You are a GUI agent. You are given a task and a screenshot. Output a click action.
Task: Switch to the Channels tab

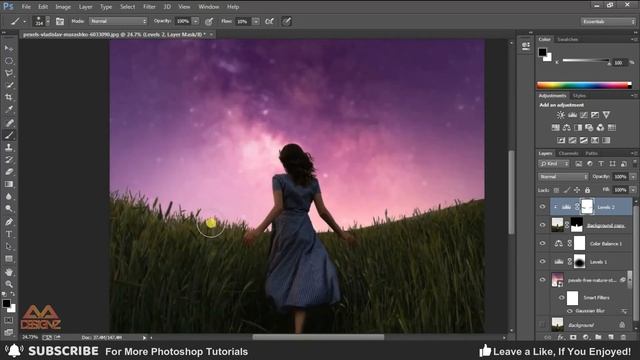(569, 153)
